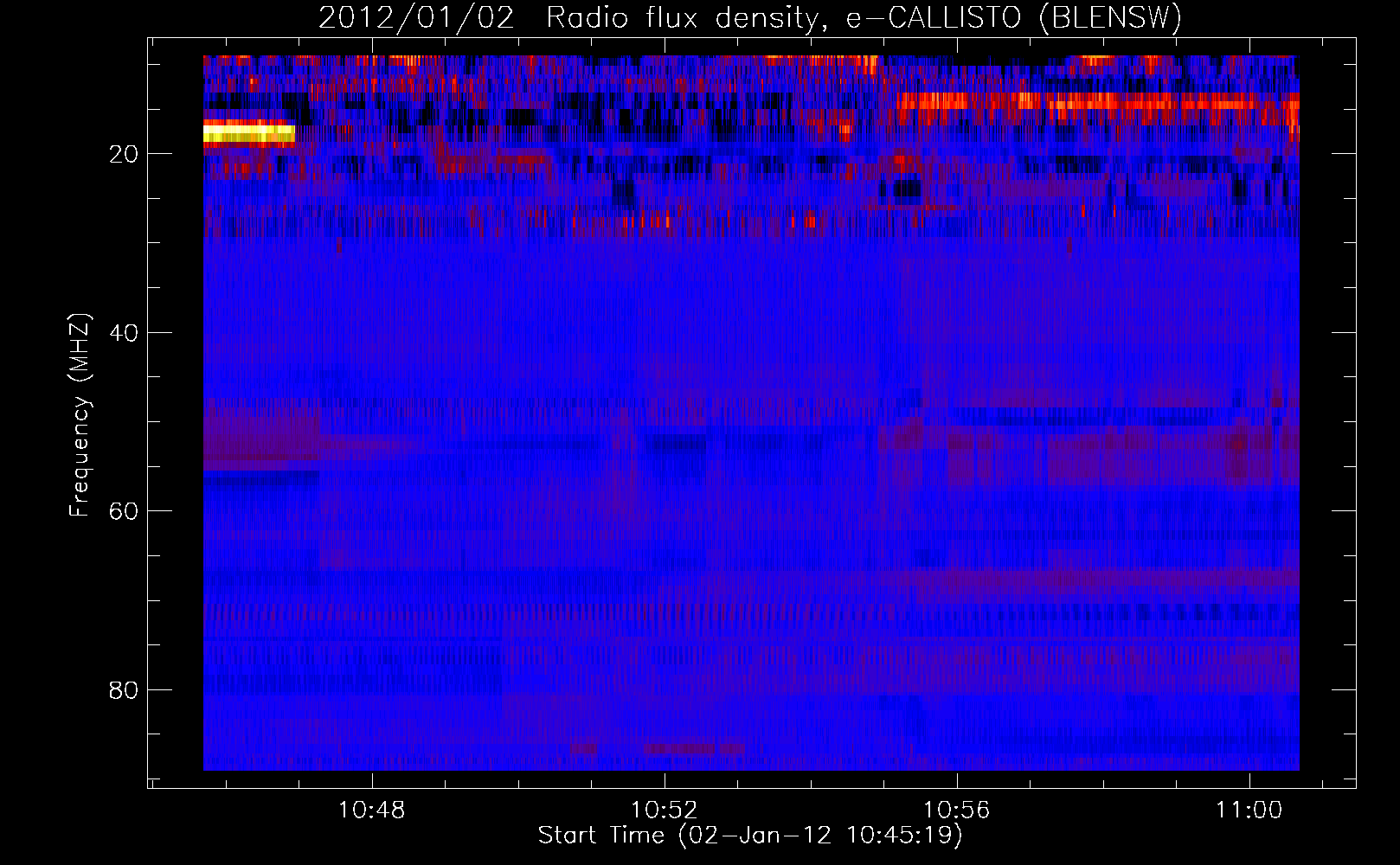Click the "80" frequency tick label
Screen dimensions: 1400x865
pos(125,690)
